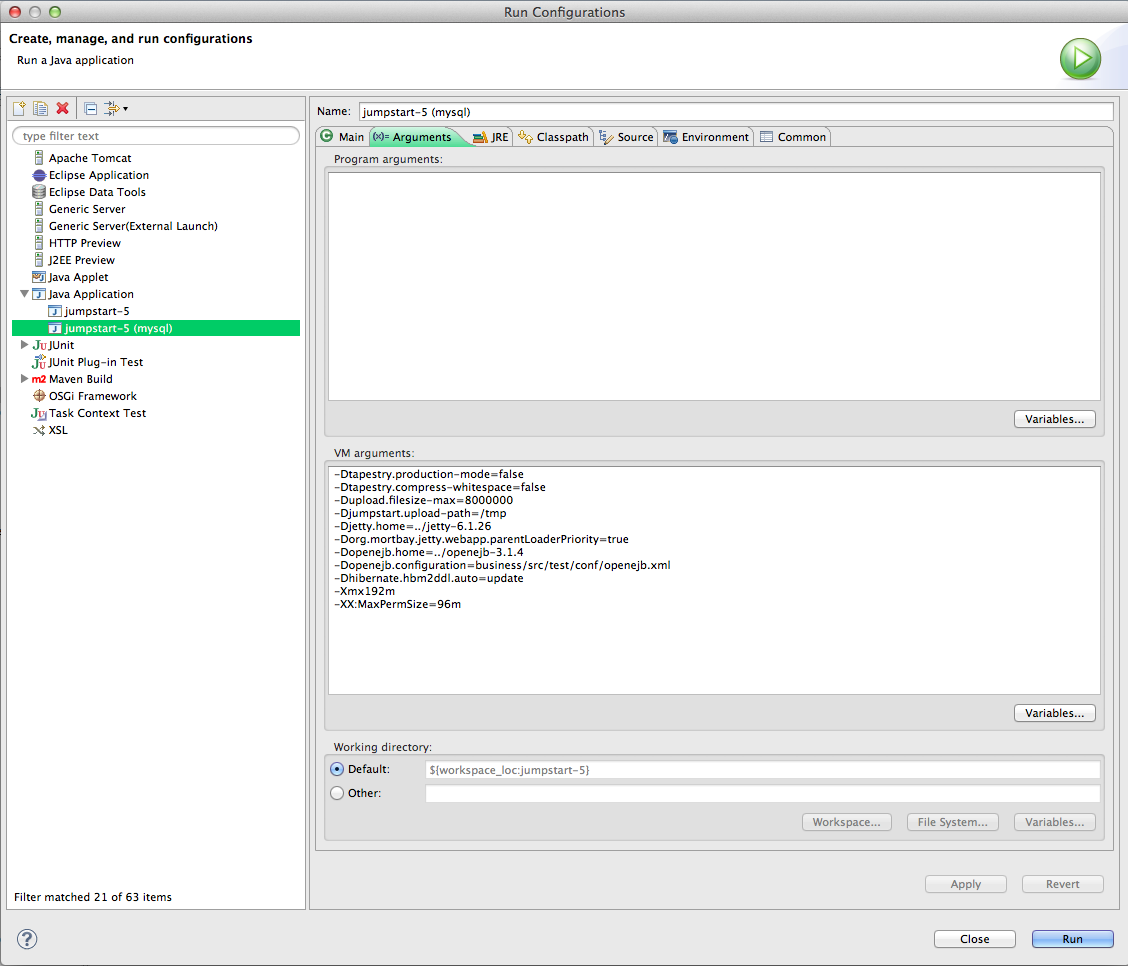Open help with the question mark icon
Image resolution: width=1128 pixels, height=966 pixels.
pos(27,939)
